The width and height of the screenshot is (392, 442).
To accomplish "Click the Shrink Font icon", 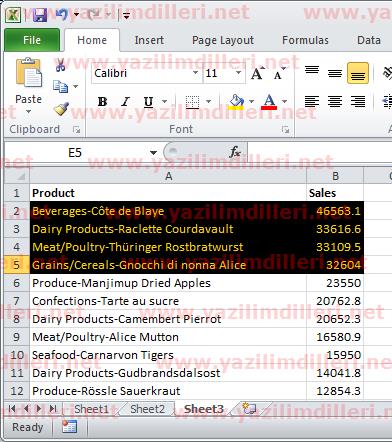I will (x=279, y=74).
